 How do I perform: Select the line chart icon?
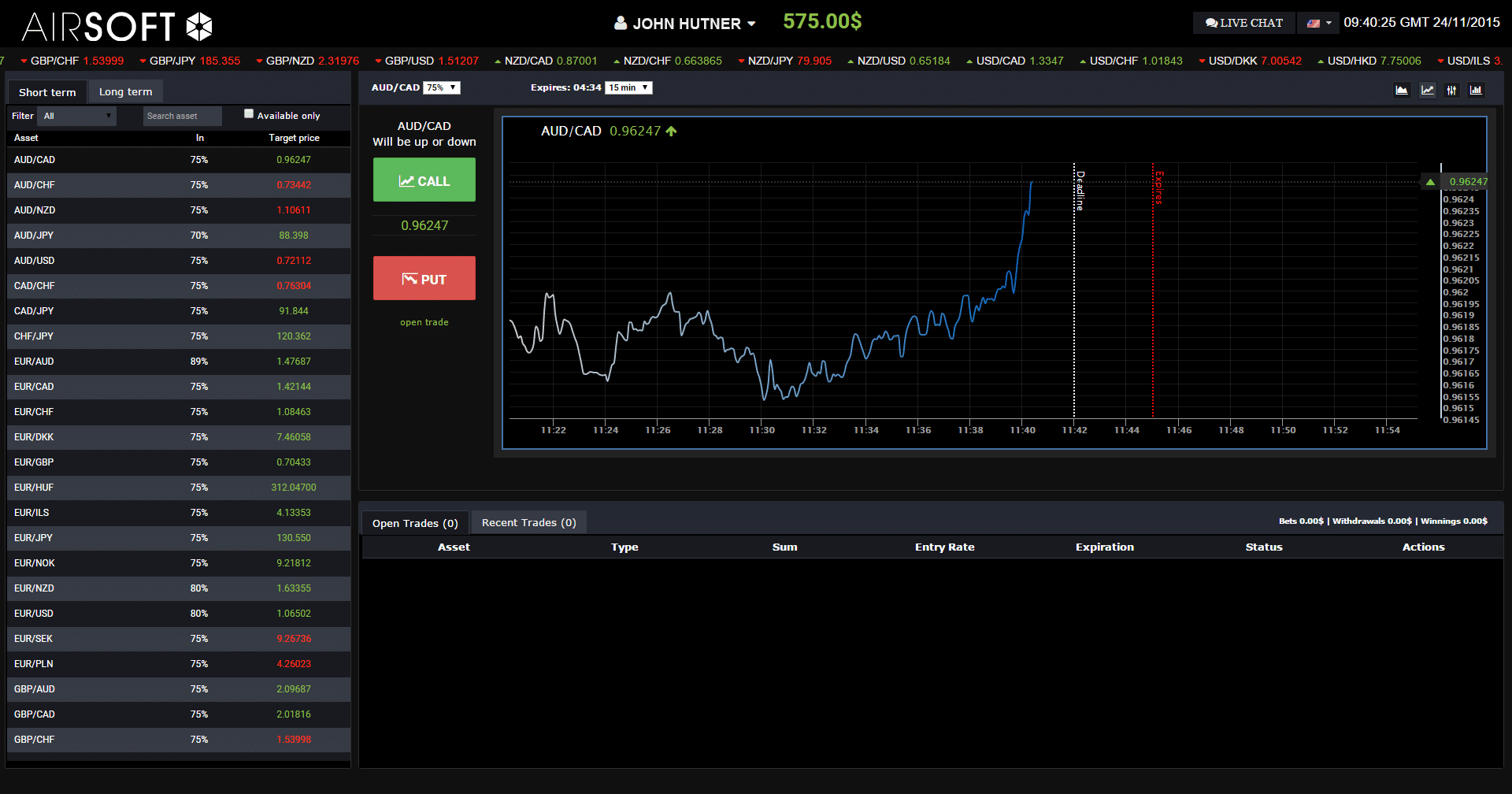[x=1427, y=91]
